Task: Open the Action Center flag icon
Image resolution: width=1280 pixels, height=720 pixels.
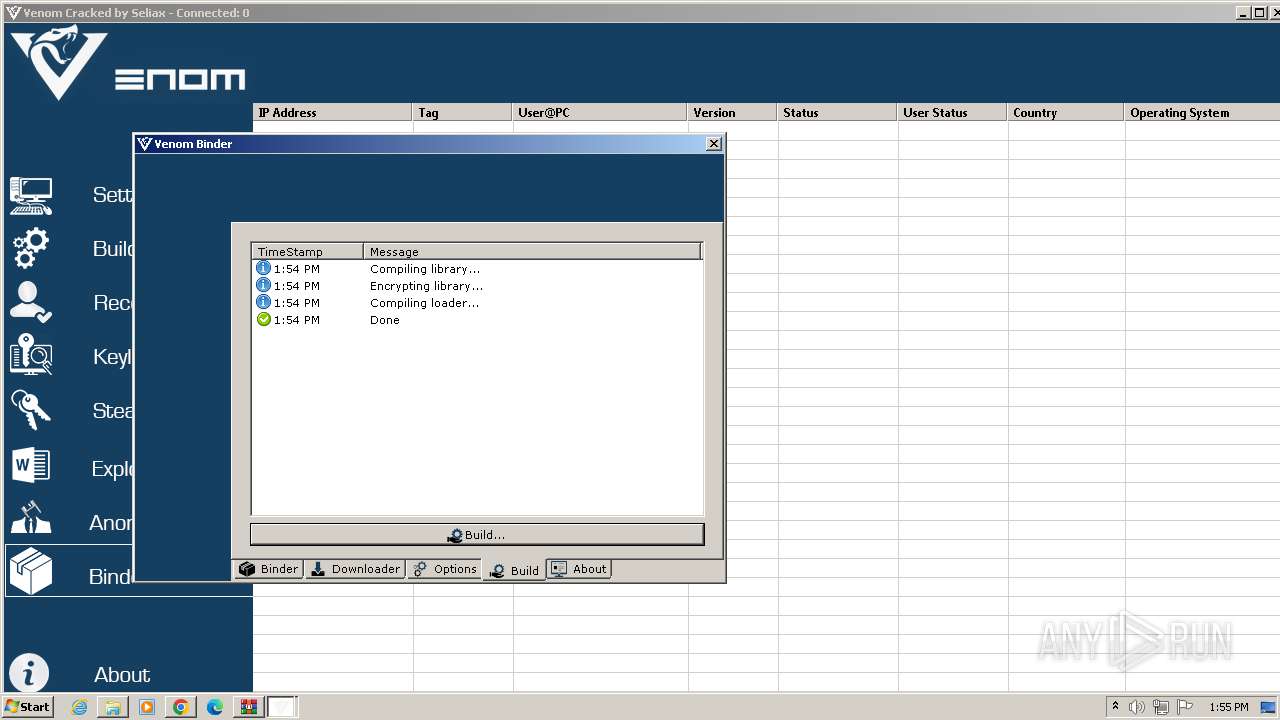Action: click(1185, 707)
